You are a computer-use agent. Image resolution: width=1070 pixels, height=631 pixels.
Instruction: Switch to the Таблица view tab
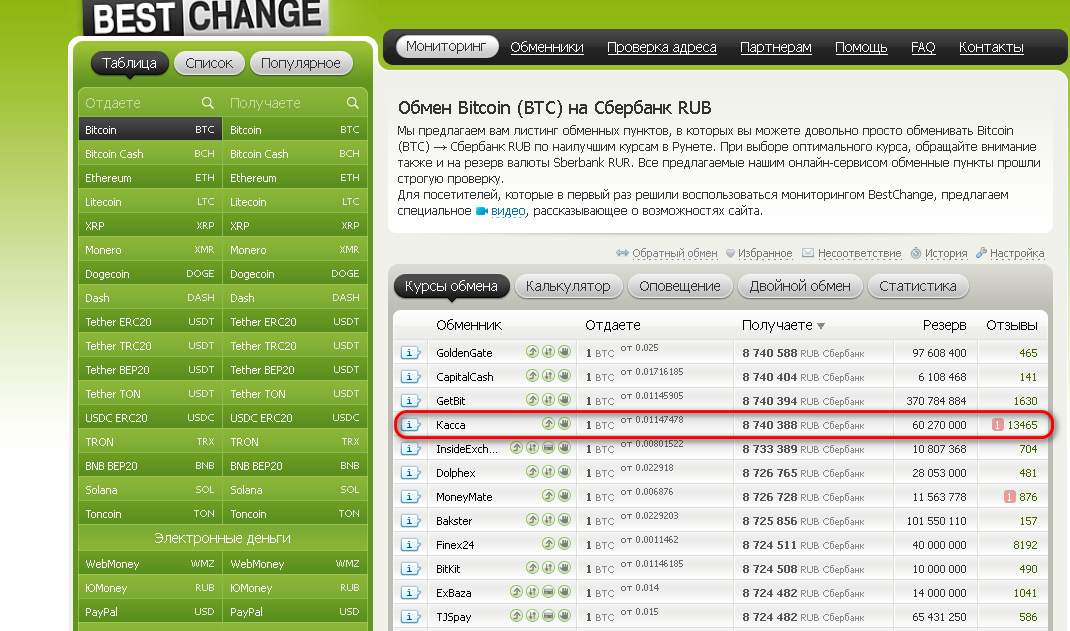point(129,63)
